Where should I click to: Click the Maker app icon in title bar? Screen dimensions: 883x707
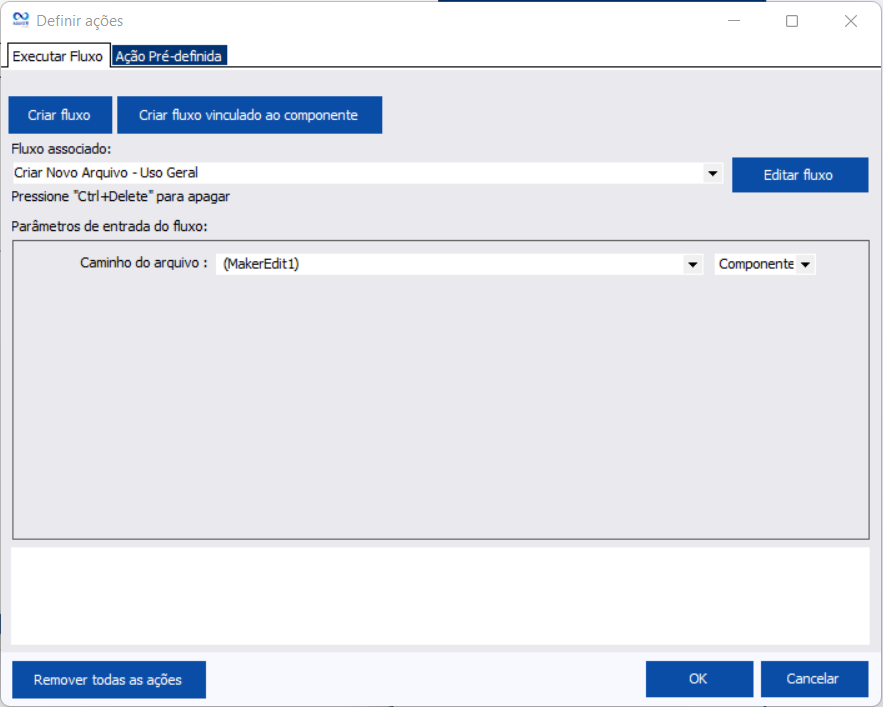[20, 20]
